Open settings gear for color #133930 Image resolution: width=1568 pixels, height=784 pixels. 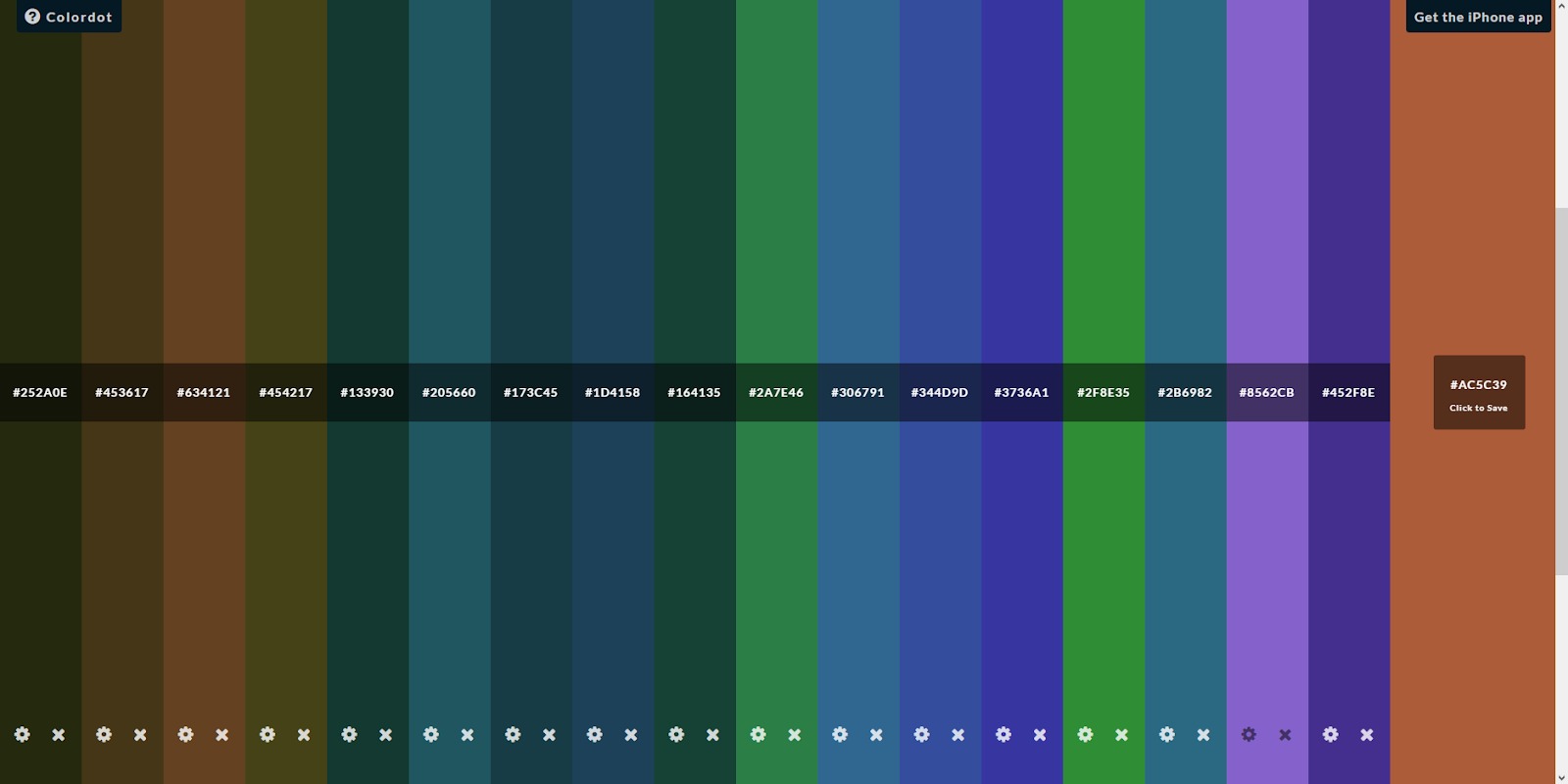[x=349, y=734]
